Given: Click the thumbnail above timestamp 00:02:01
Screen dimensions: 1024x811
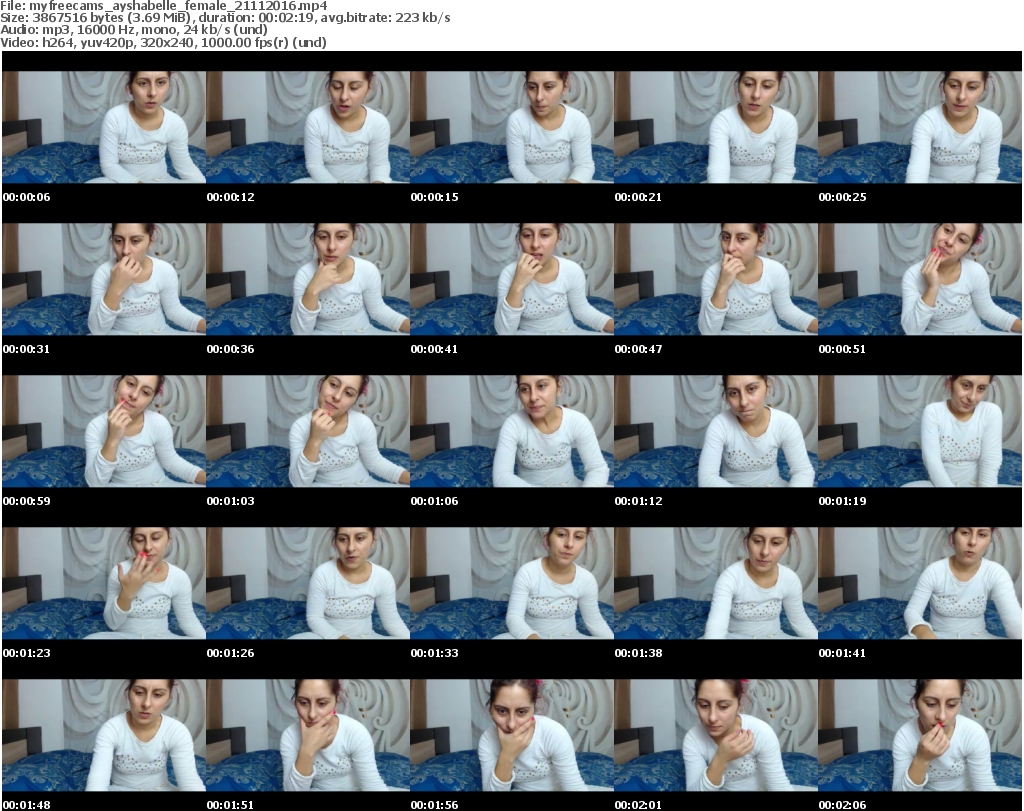Looking at the screenshot, I should (x=716, y=735).
